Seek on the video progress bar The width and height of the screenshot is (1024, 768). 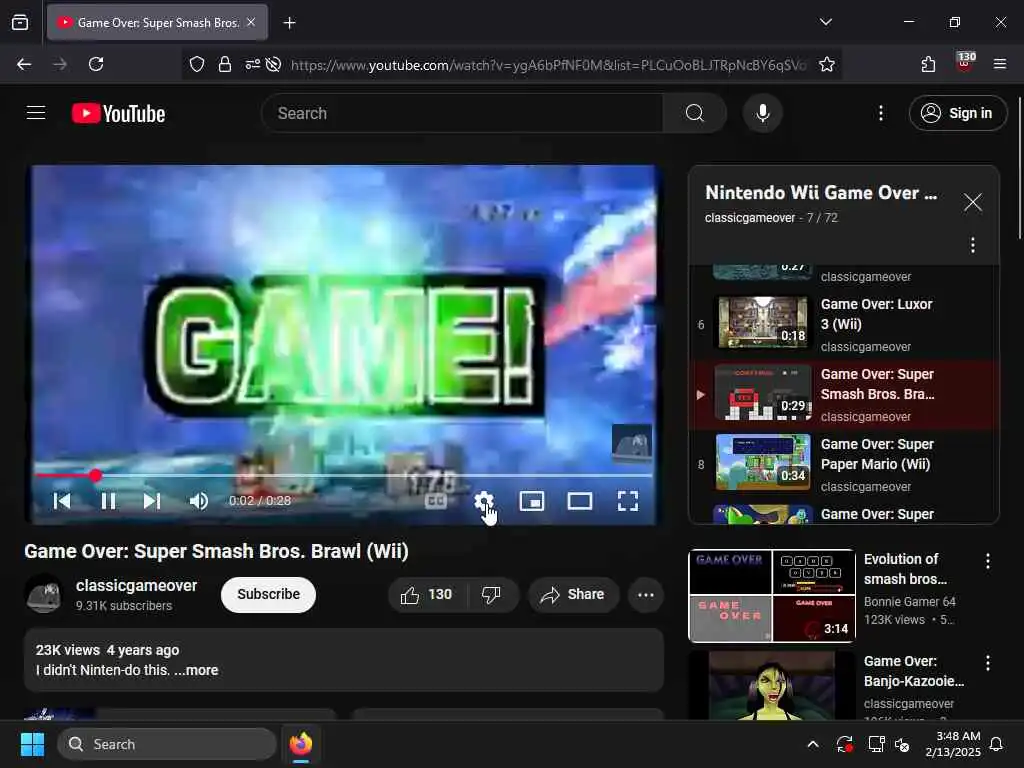344,475
